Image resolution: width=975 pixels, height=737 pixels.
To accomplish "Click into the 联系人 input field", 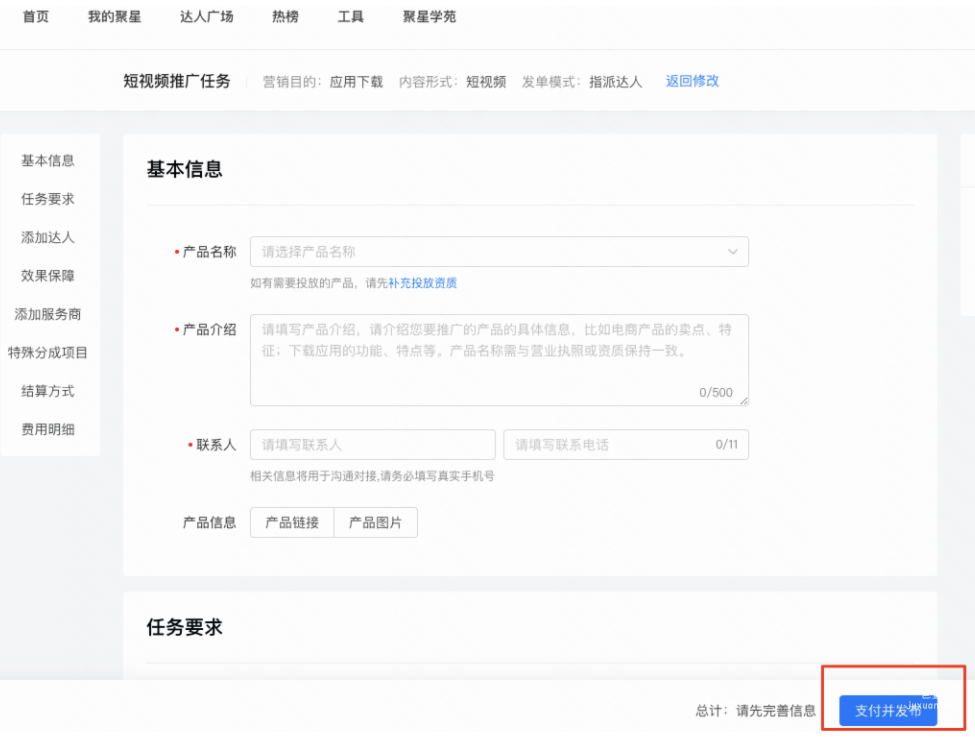I will coord(372,444).
